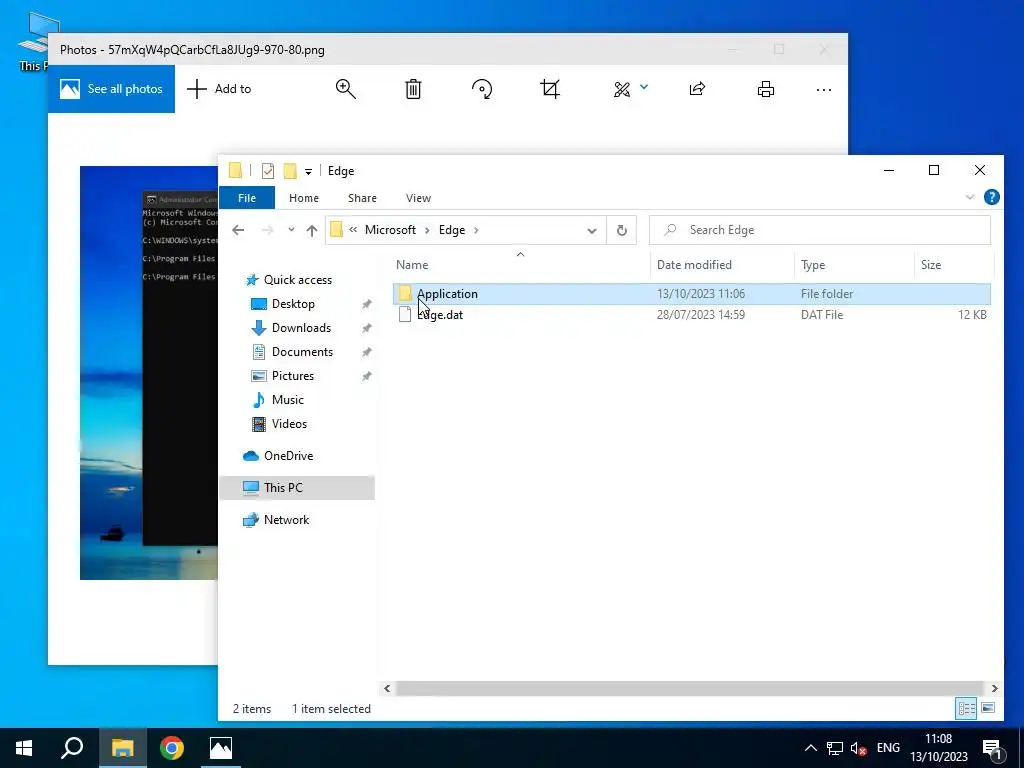Click Photos app taskbar icon
The image size is (1024, 768).
[x=221, y=748]
